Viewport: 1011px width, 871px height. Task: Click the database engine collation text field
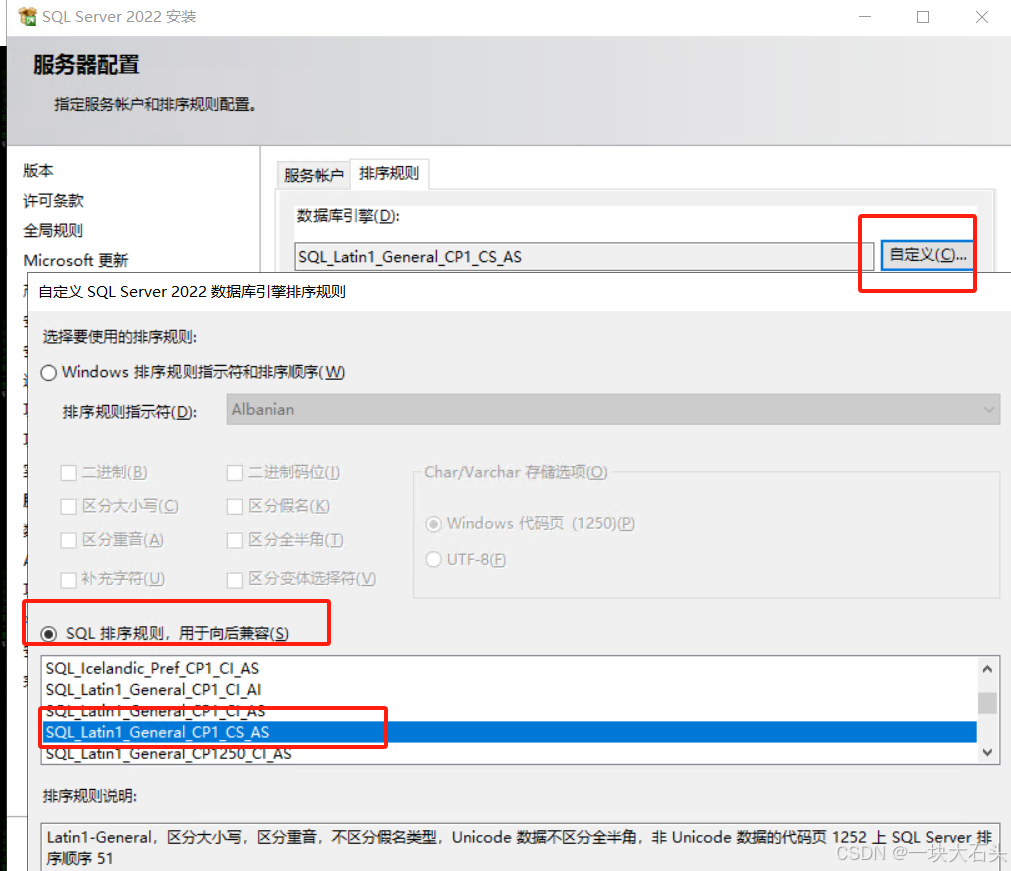(x=584, y=257)
